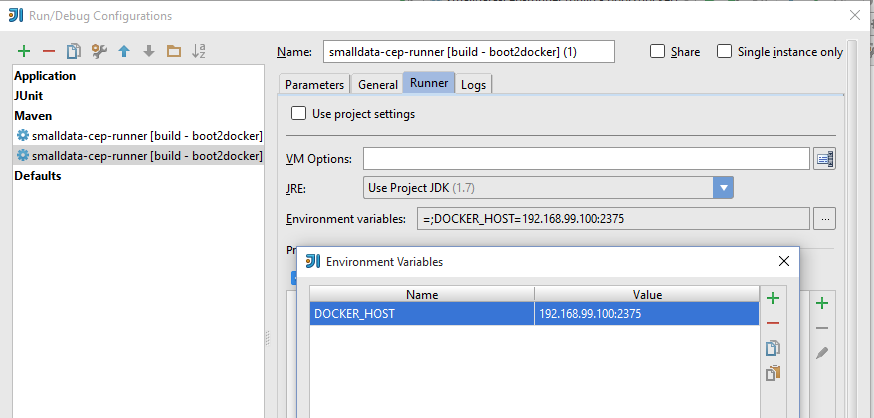Add a new run configuration
Viewport: 874px width, 418px height.
click(24, 51)
